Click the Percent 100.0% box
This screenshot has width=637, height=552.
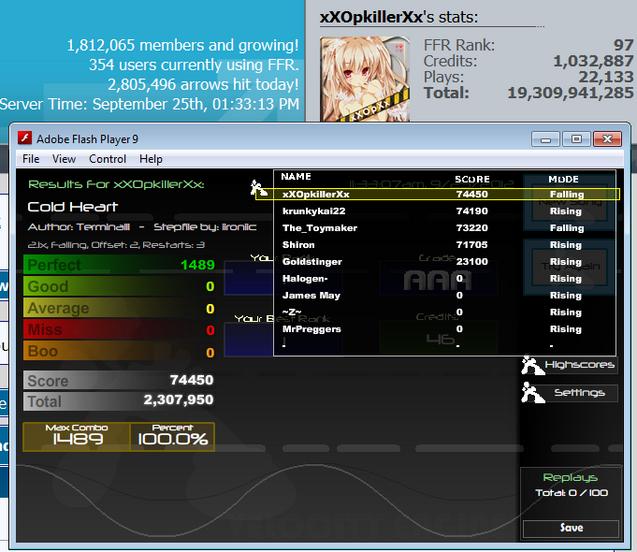172,437
